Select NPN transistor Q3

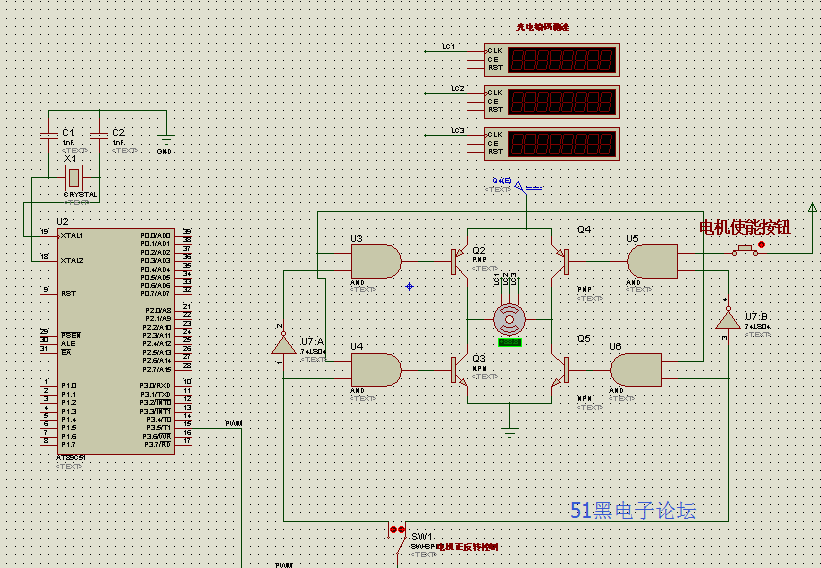click(459, 370)
